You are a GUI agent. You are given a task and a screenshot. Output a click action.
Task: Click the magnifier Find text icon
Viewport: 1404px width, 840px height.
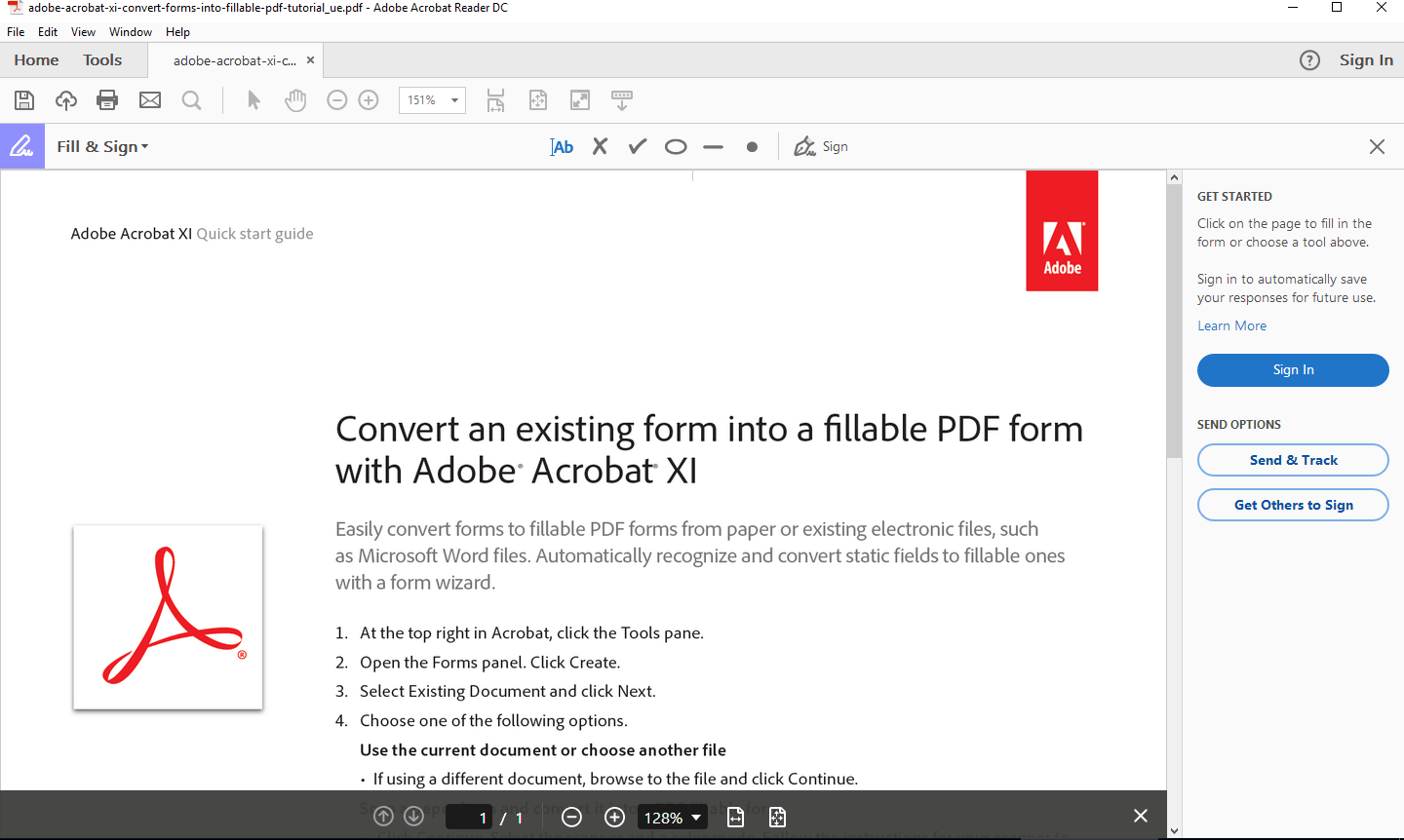click(x=192, y=100)
